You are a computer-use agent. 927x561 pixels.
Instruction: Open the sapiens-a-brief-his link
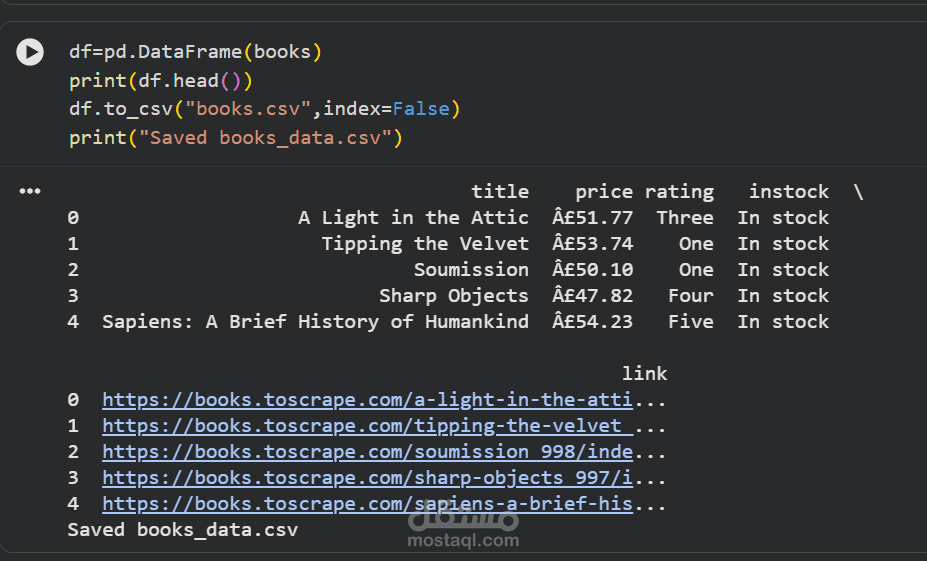tap(367, 504)
